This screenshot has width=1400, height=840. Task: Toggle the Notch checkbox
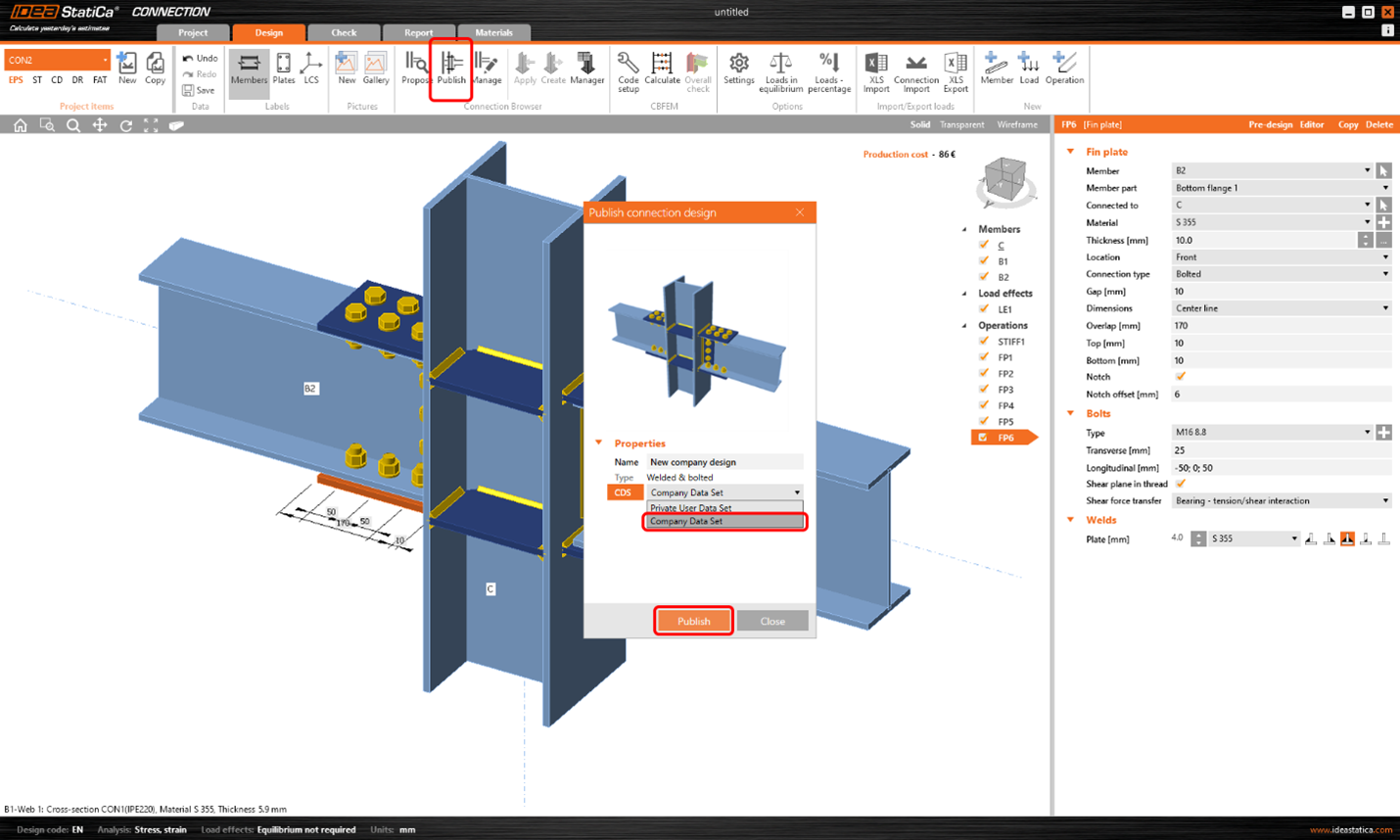(1180, 377)
